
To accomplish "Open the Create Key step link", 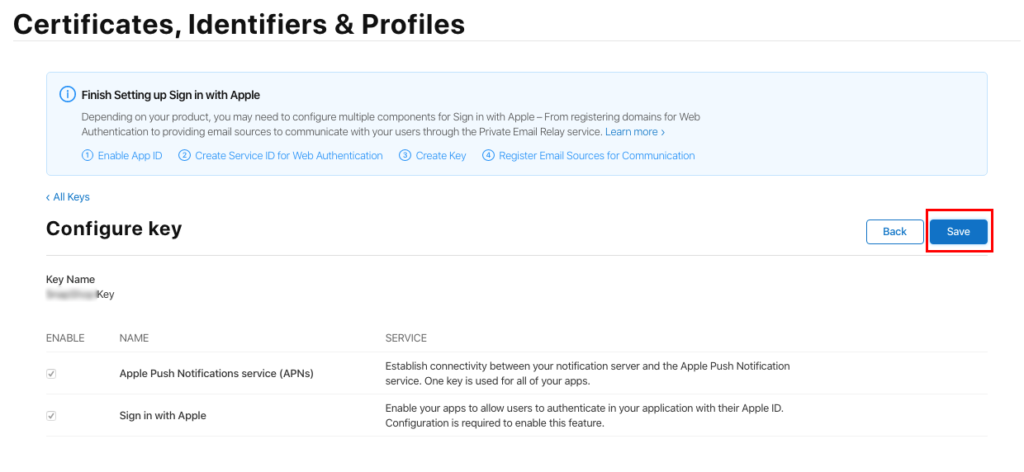I will [441, 155].
